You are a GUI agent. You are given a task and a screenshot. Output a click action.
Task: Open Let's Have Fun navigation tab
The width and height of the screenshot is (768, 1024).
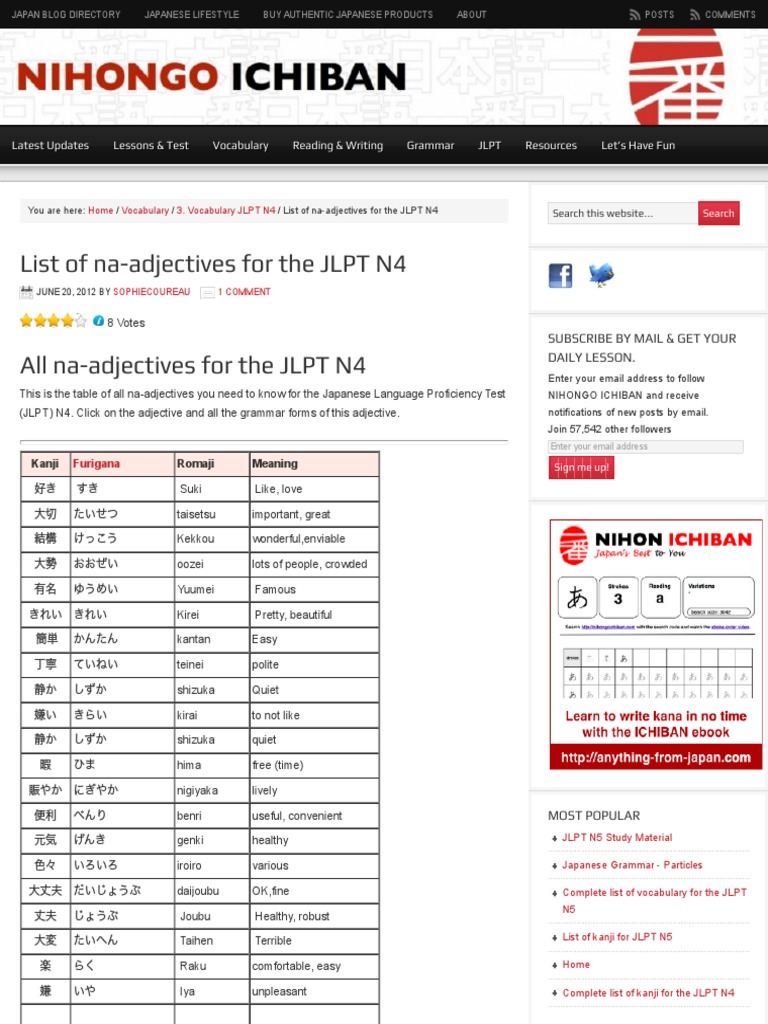638,145
